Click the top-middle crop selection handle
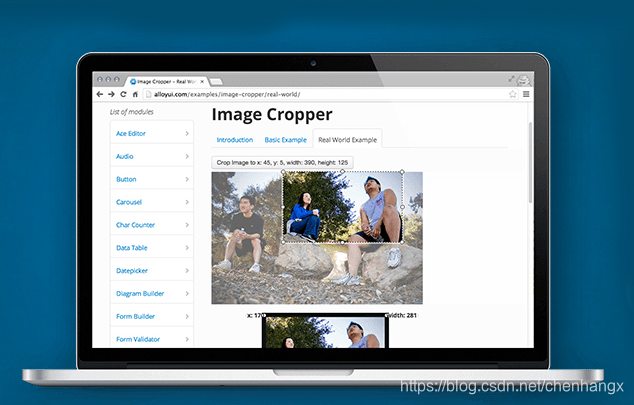Viewport: 634px width, 405px height. [x=342, y=171]
